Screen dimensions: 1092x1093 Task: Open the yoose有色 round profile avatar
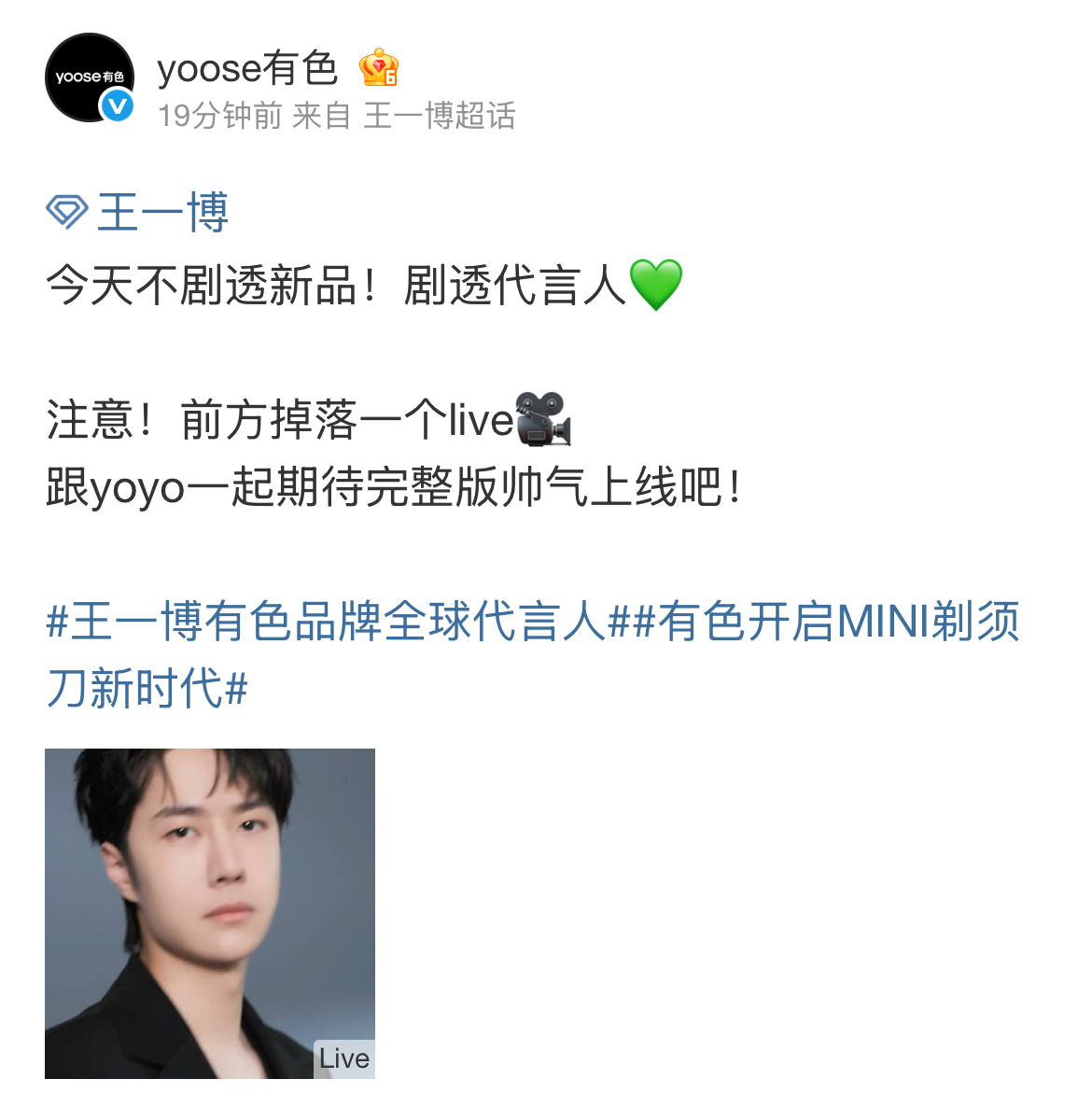pyautogui.click(x=90, y=77)
